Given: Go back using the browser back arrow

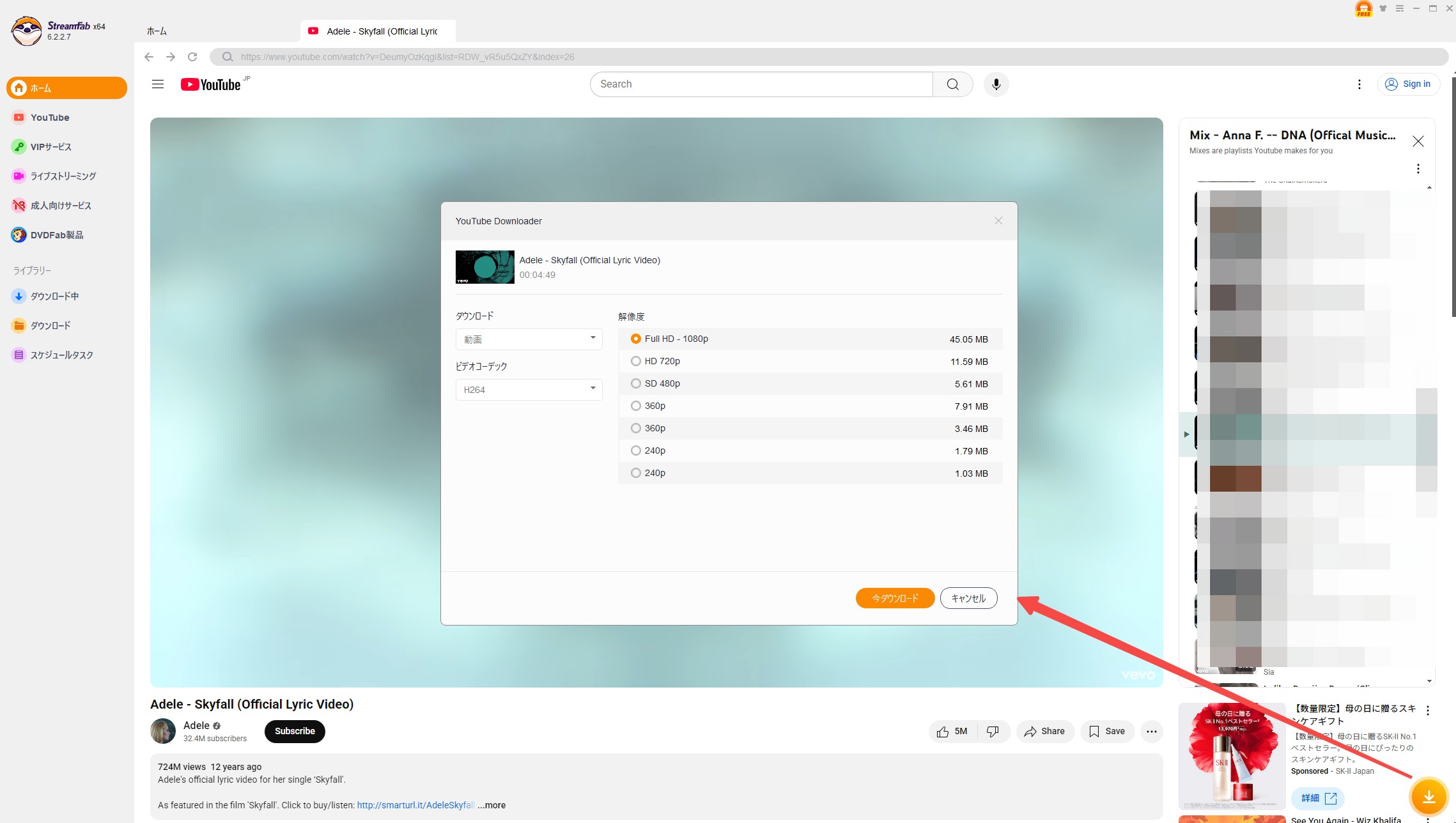Looking at the screenshot, I should (x=149, y=57).
